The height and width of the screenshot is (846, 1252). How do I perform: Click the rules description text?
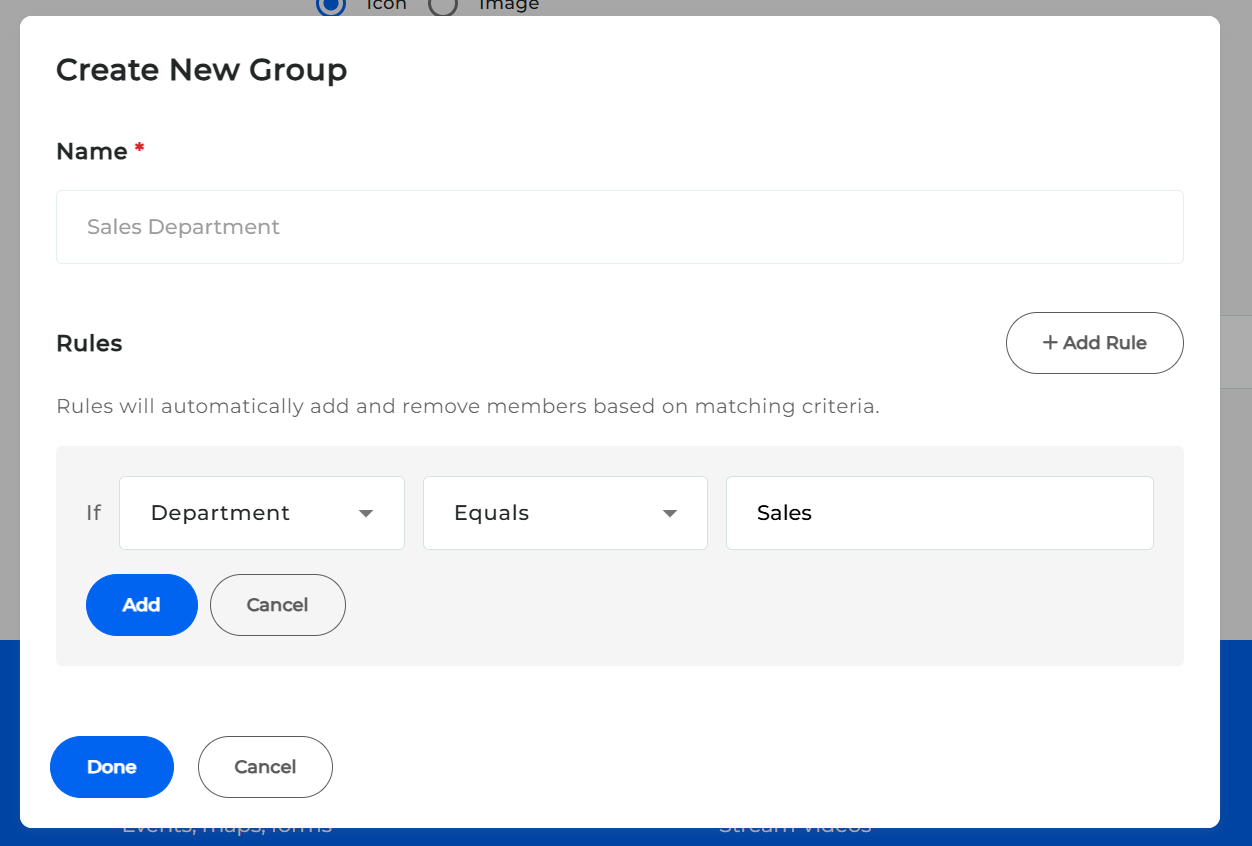pos(467,407)
